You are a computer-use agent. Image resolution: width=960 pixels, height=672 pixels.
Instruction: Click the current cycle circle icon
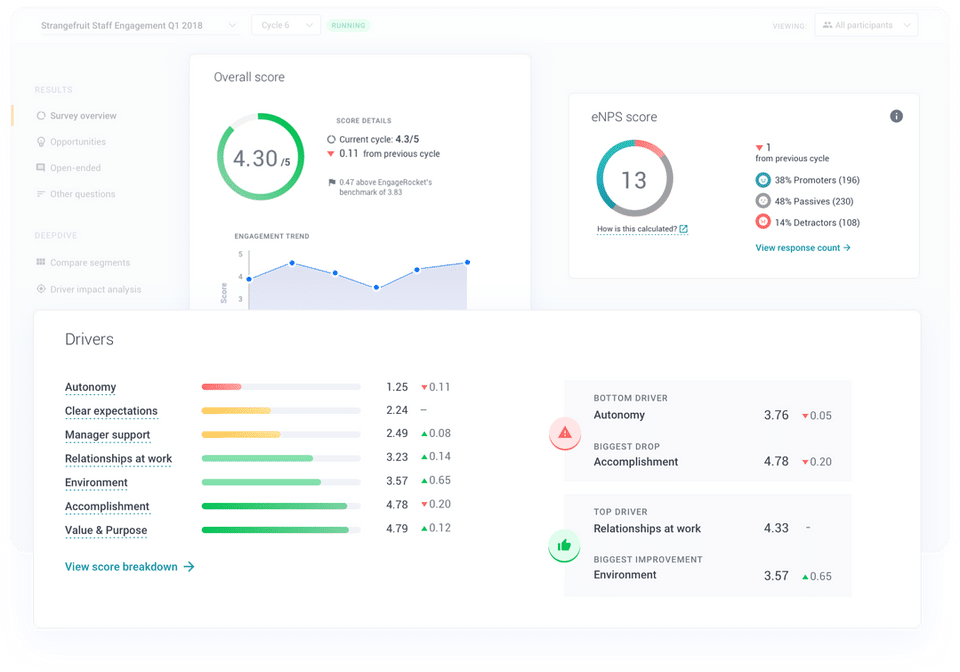click(x=331, y=140)
